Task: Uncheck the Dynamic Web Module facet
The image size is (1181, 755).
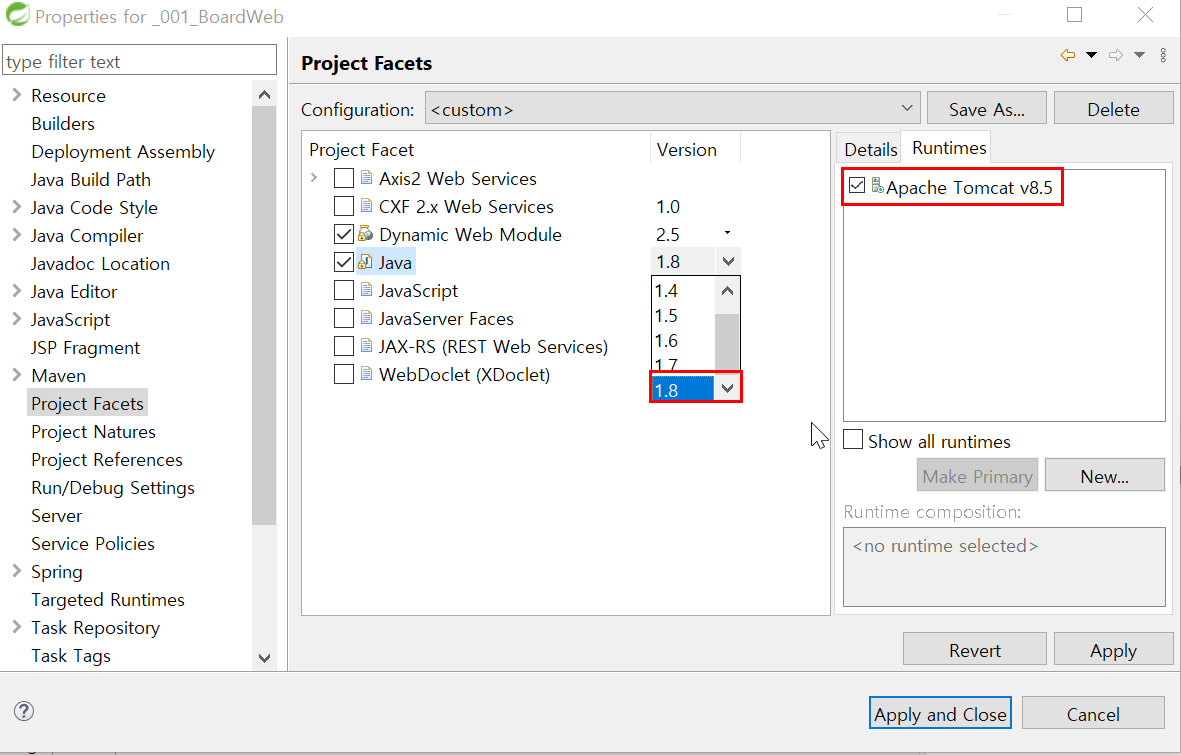Action: (343, 234)
